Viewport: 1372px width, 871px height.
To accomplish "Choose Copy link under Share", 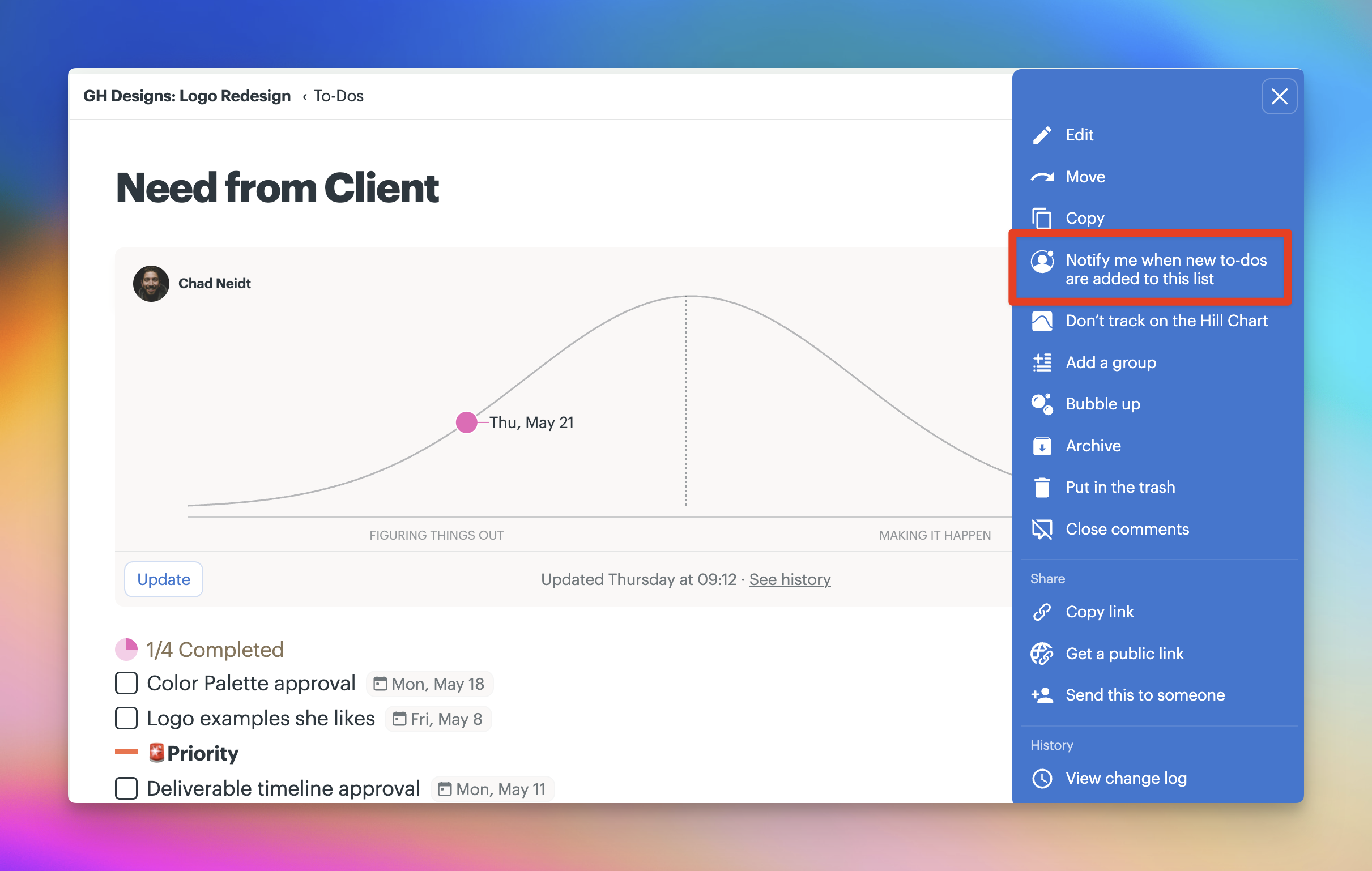I will tap(1099, 612).
